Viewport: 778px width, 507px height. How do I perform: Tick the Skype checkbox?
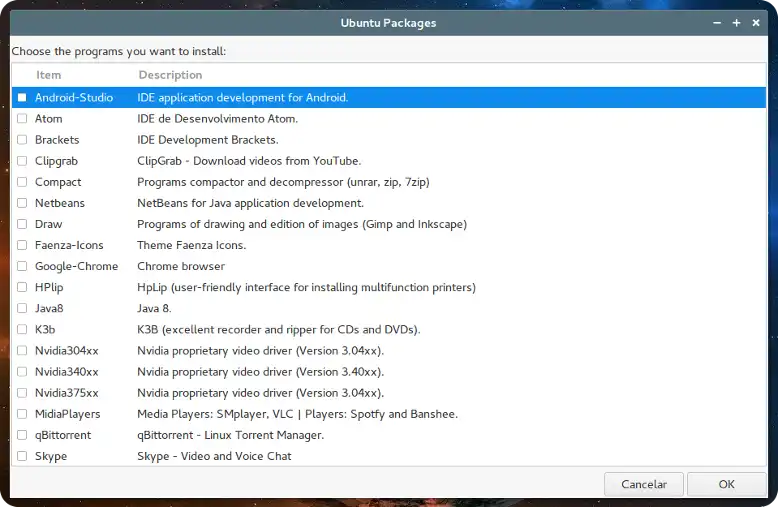point(22,456)
